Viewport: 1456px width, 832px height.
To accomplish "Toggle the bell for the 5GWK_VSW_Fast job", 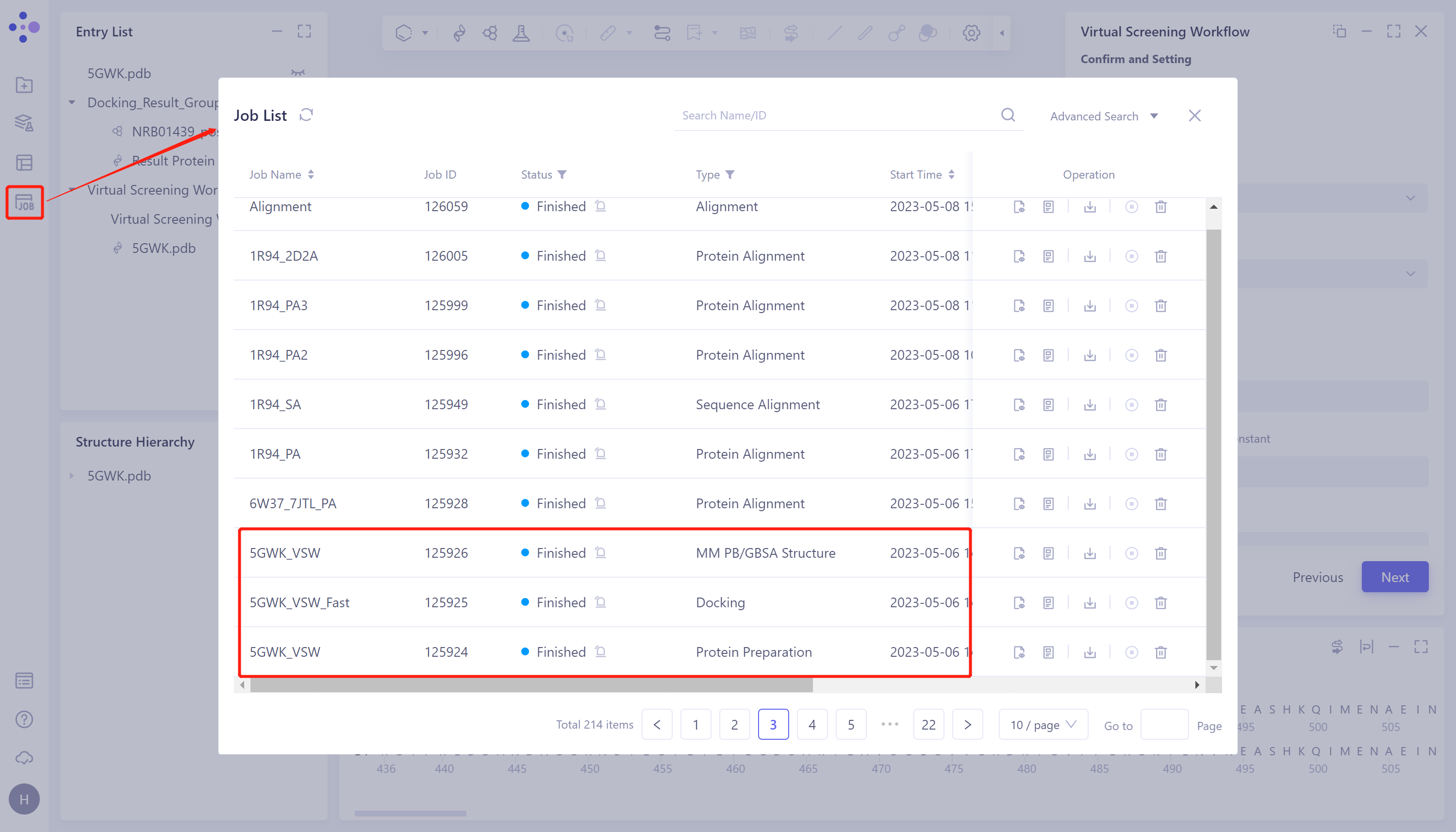I will [x=600, y=602].
